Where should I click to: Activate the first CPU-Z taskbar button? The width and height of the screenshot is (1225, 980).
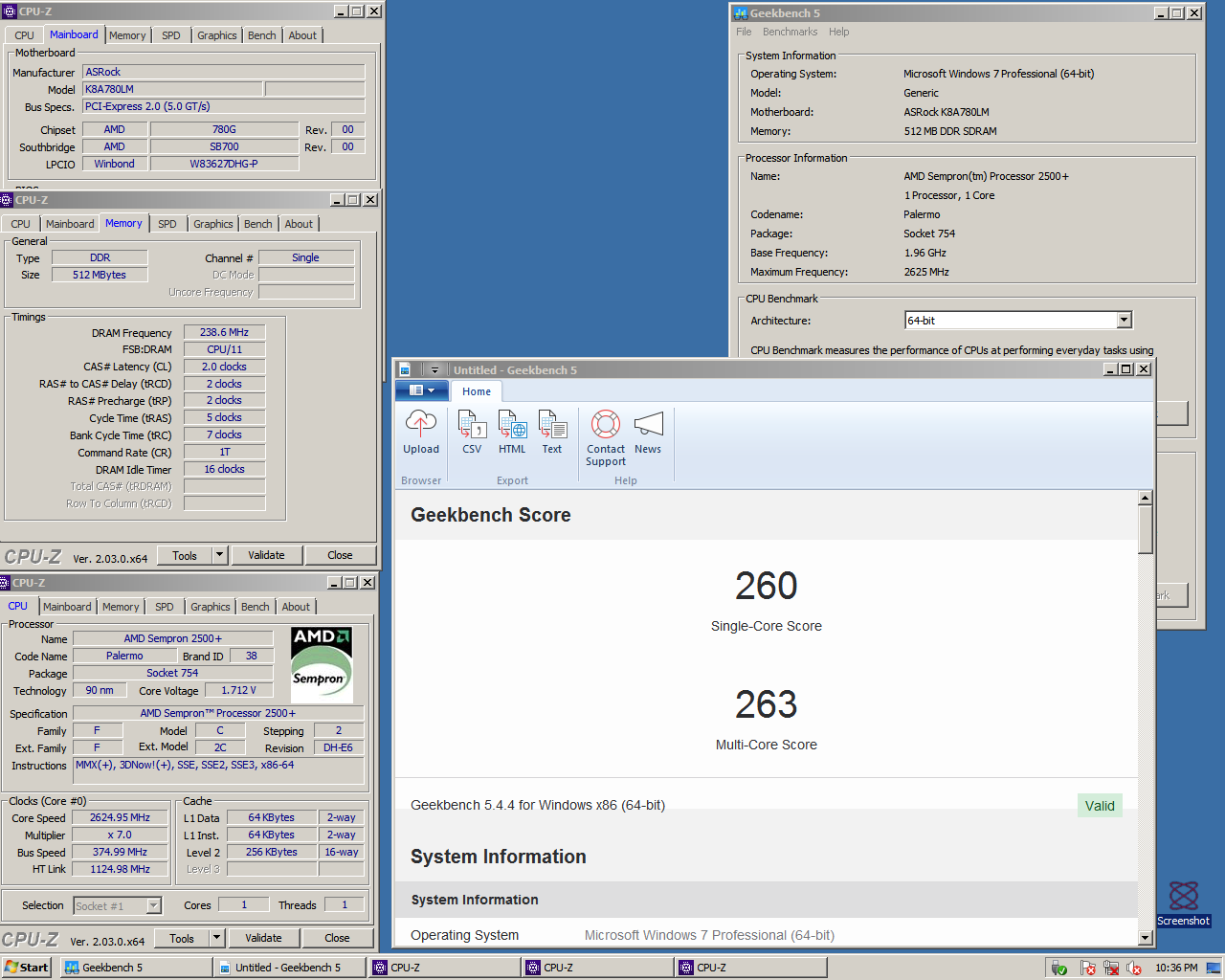[443, 968]
